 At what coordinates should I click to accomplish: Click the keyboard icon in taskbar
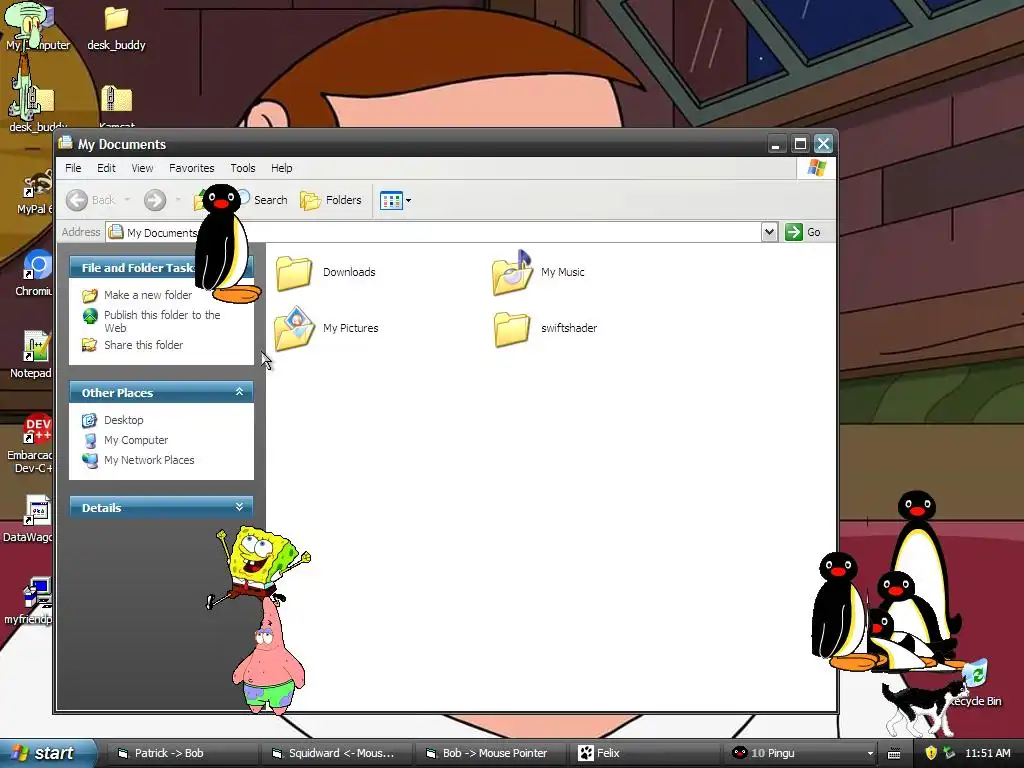[x=894, y=754]
